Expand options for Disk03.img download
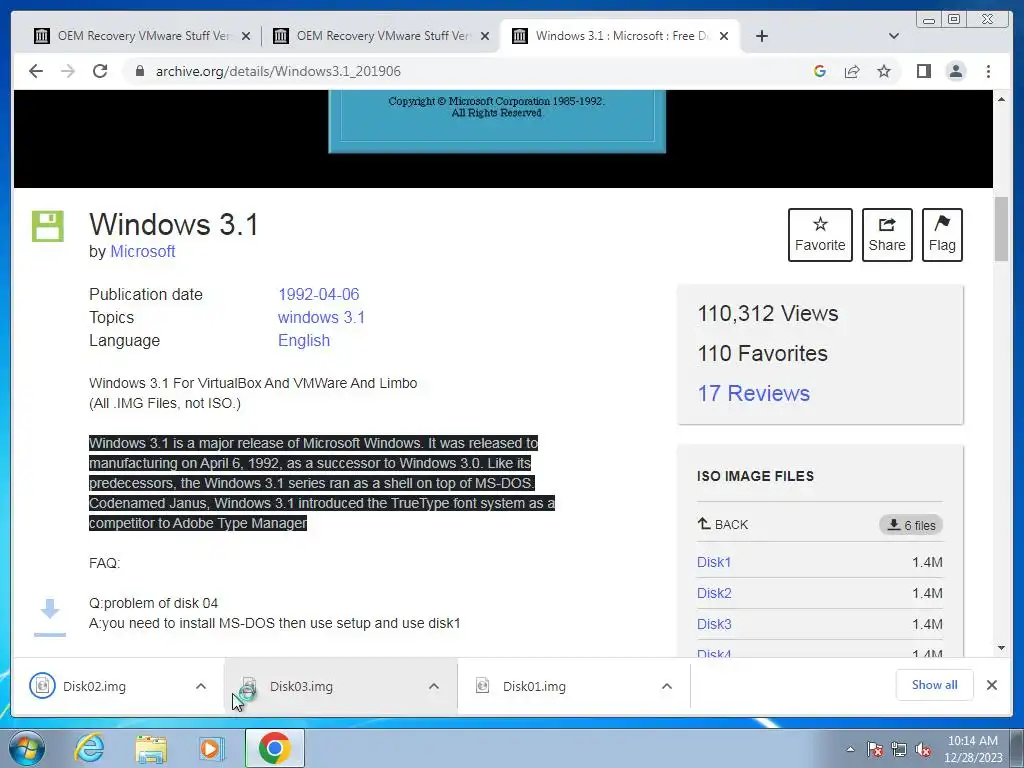1024x768 pixels. [x=434, y=686]
